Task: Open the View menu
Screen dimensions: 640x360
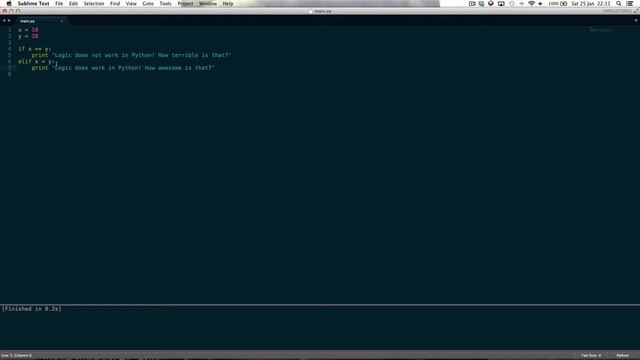Action: (131, 4)
